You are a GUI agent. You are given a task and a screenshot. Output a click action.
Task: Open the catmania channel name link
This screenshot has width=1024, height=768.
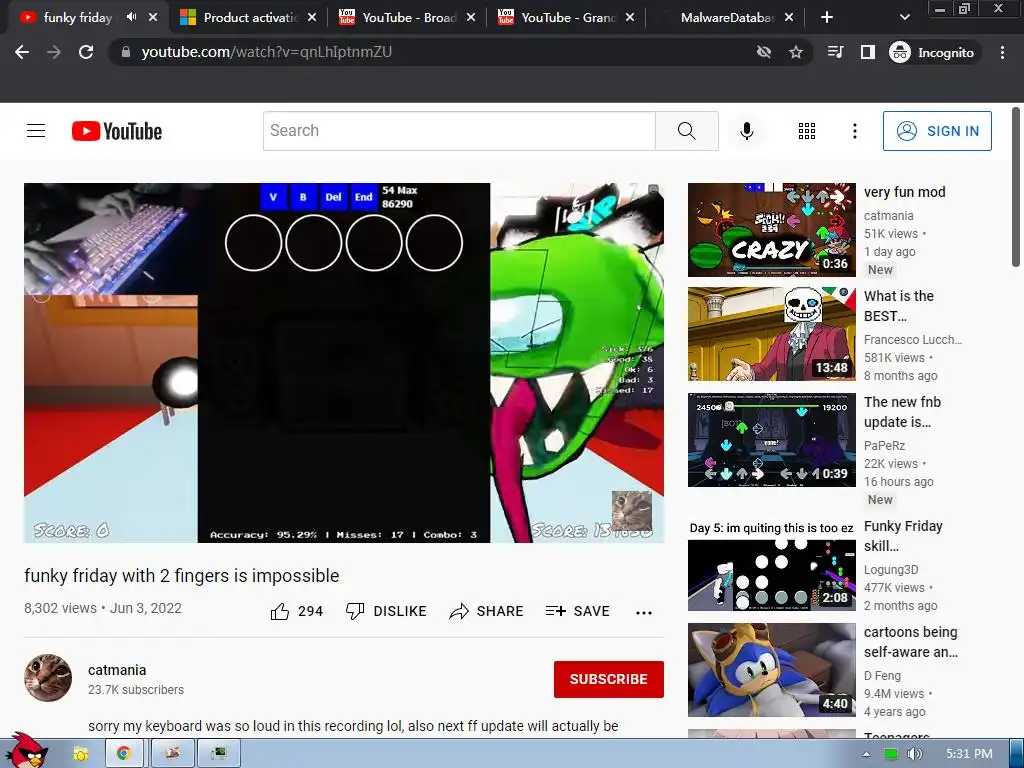point(117,670)
